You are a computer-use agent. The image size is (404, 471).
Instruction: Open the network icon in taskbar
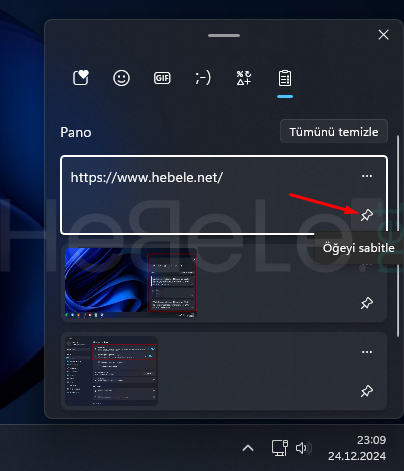click(x=280, y=448)
